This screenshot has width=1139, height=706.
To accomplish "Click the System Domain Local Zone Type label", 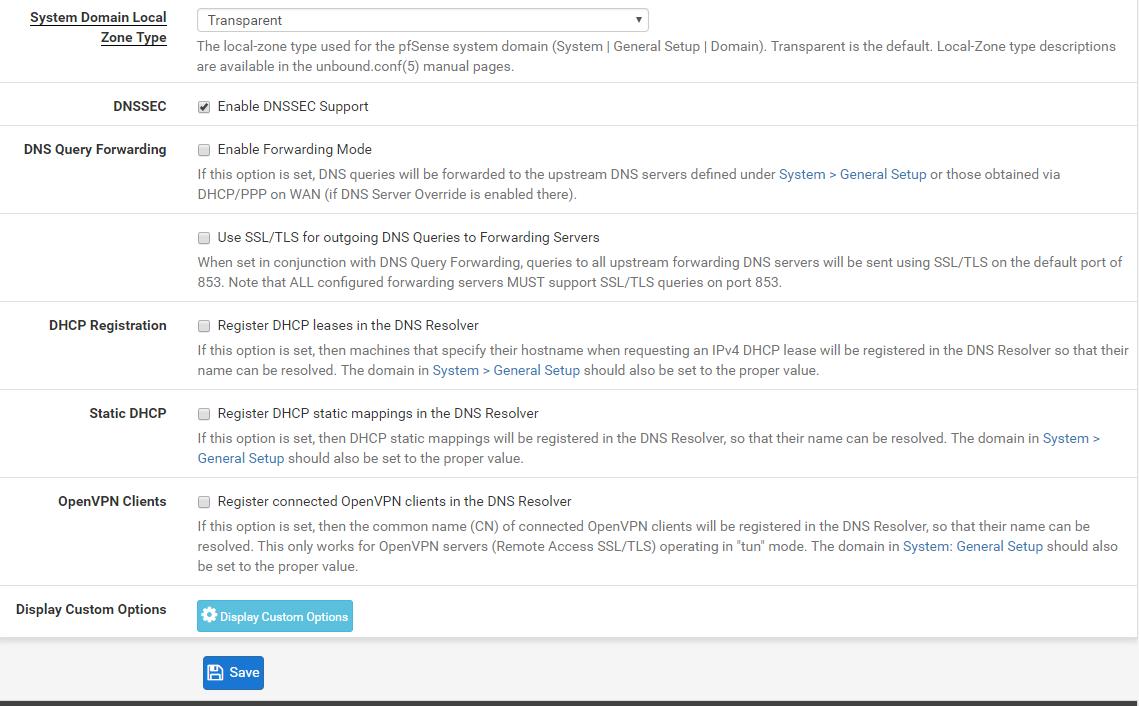I will tap(98, 27).
